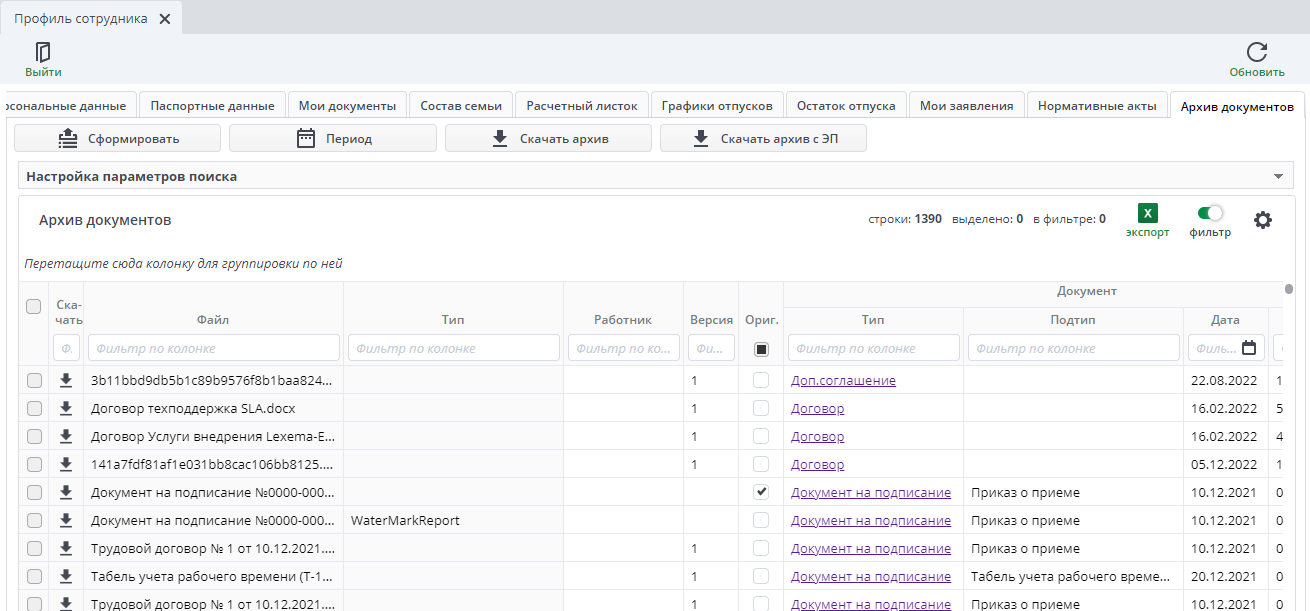
Task: Toggle the Ориг. column filter checkbox
Action: pyautogui.click(x=762, y=349)
